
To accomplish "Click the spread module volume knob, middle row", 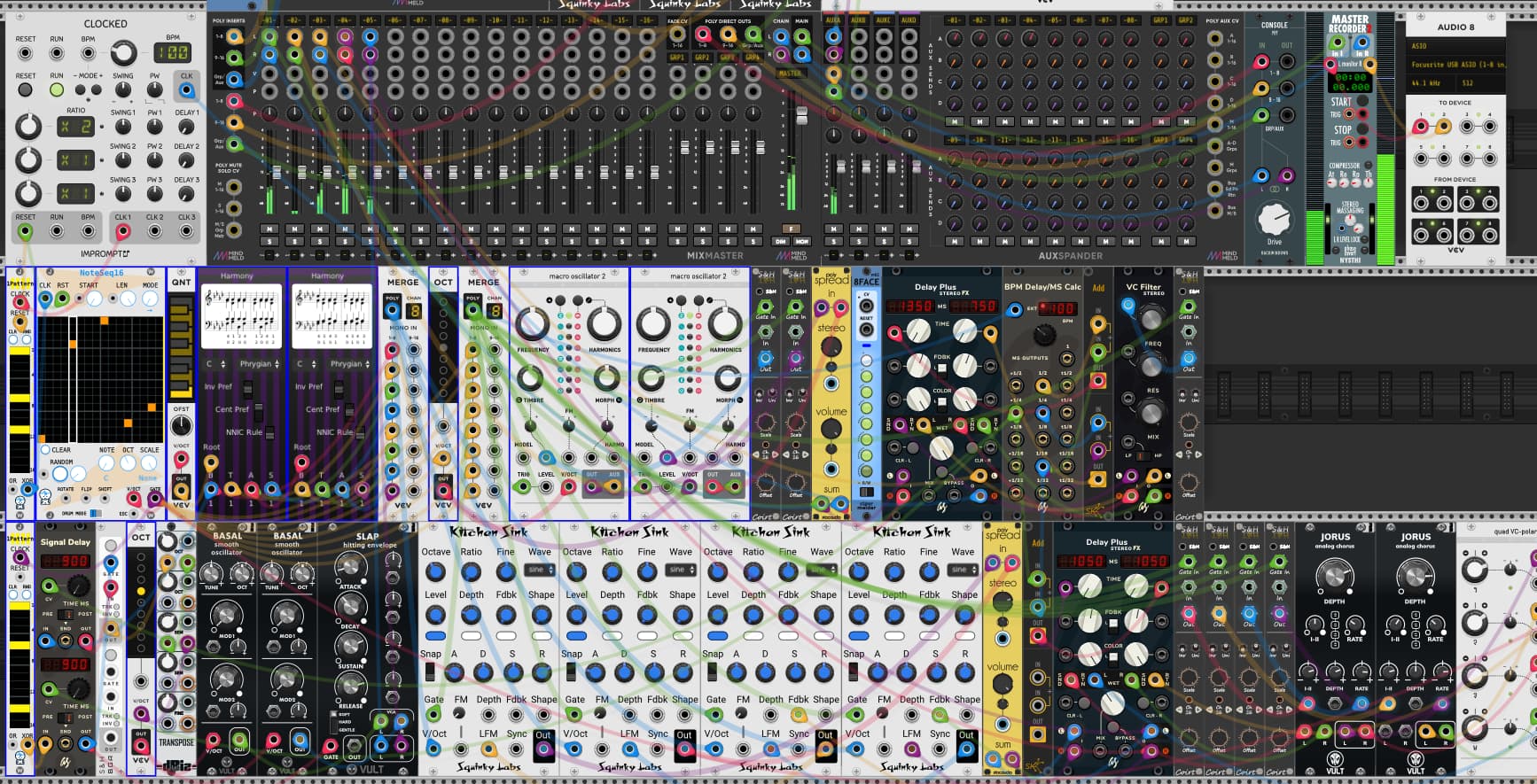I will [x=831, y=430].
